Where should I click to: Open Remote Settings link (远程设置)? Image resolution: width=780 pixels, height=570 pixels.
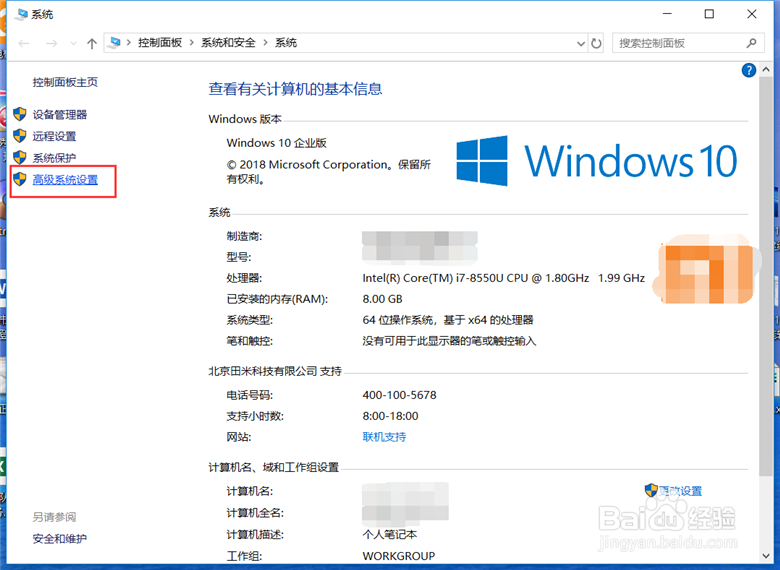pos(54,136)
